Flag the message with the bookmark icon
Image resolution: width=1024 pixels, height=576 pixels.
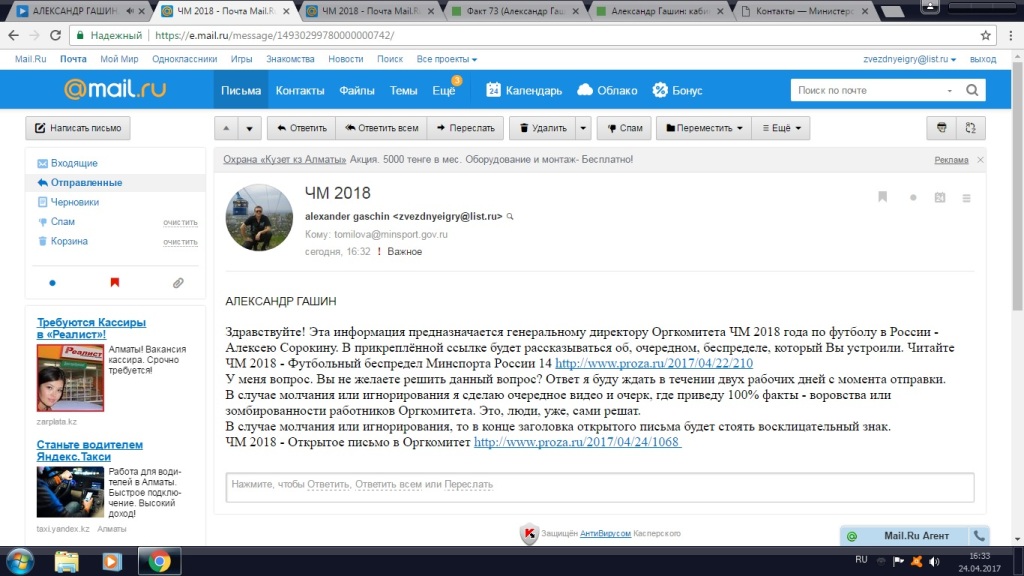pos(882,197)
